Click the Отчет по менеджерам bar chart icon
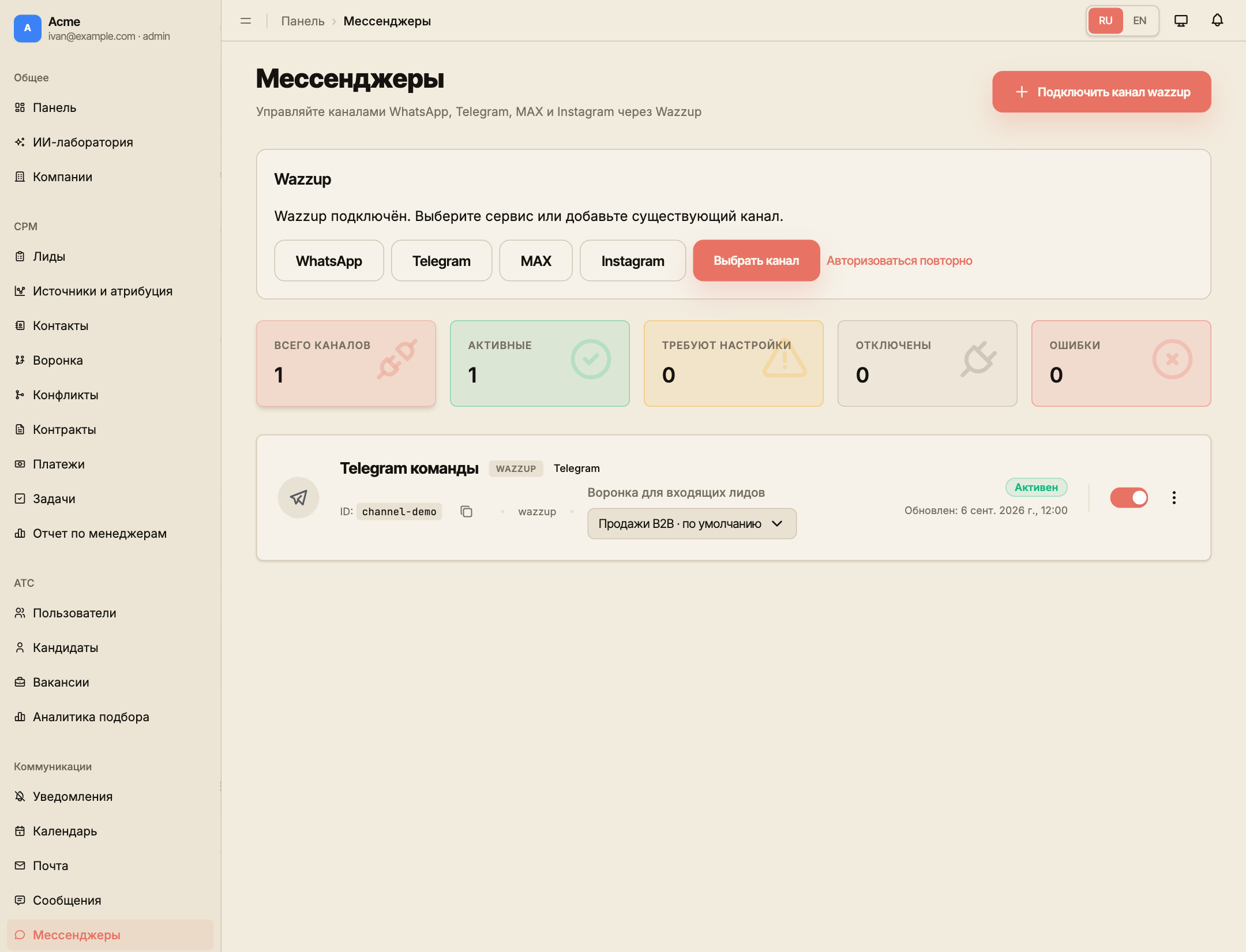This screenshot has width=1246, height=952. [20, 533]
